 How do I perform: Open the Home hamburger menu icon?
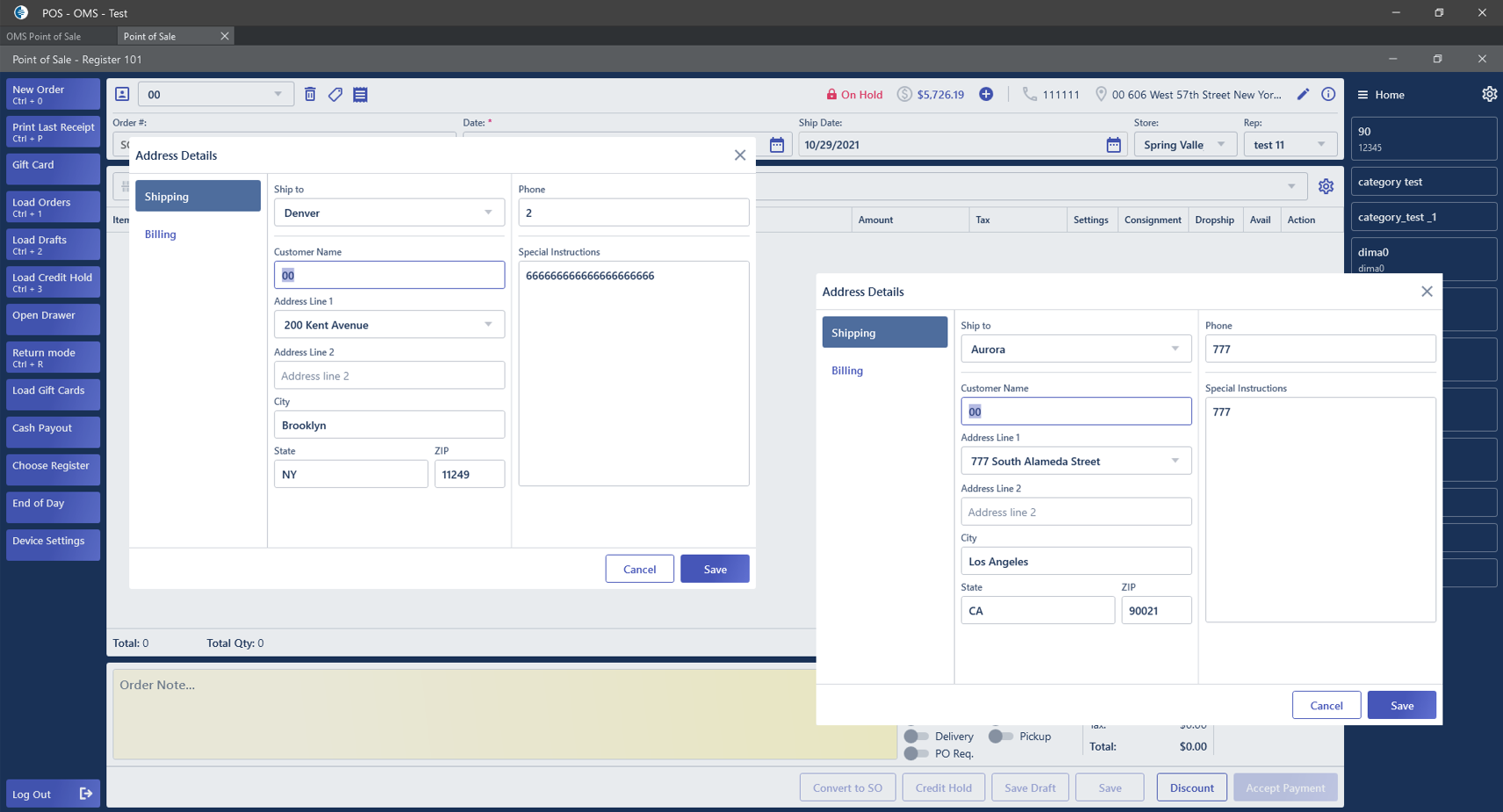pyautogui.click(x=1363, y=95)
